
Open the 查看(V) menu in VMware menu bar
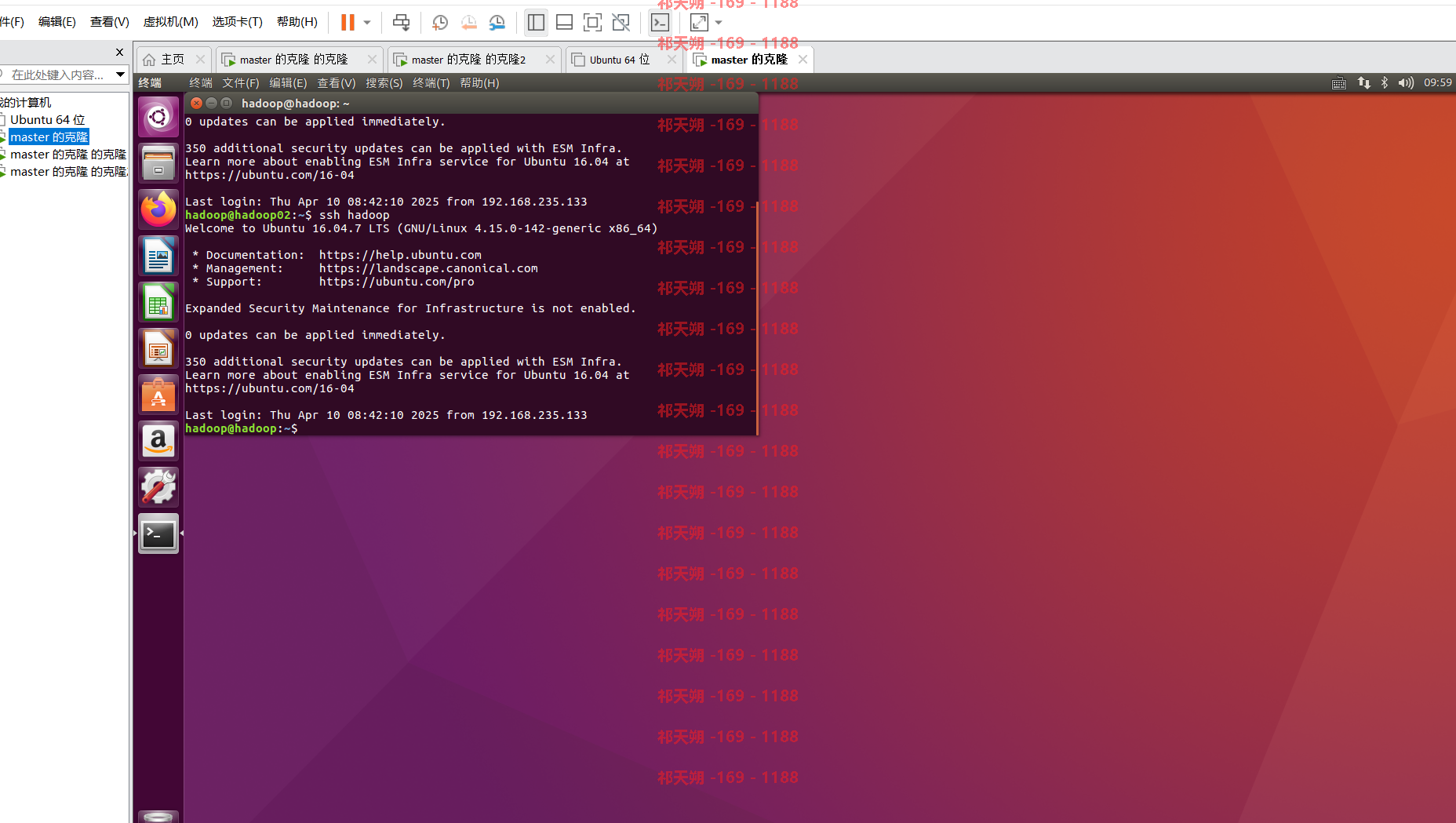(110, 21)
